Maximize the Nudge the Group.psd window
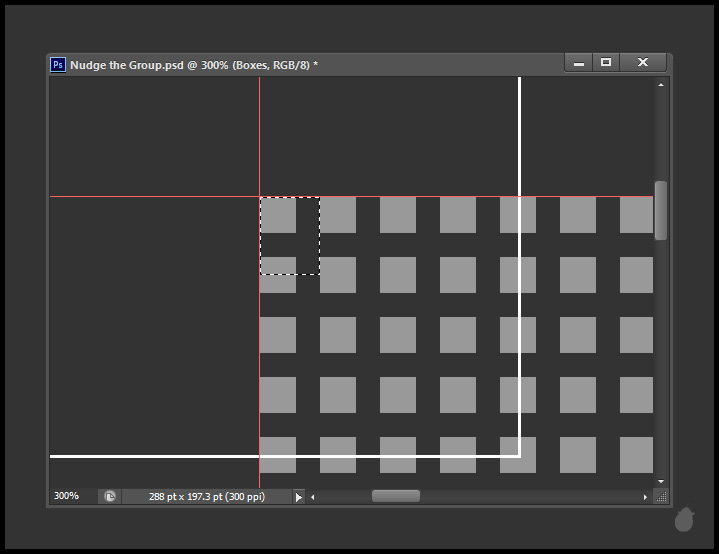The width and height of the screenshot is (719, 554). click(x=606, y=62)
